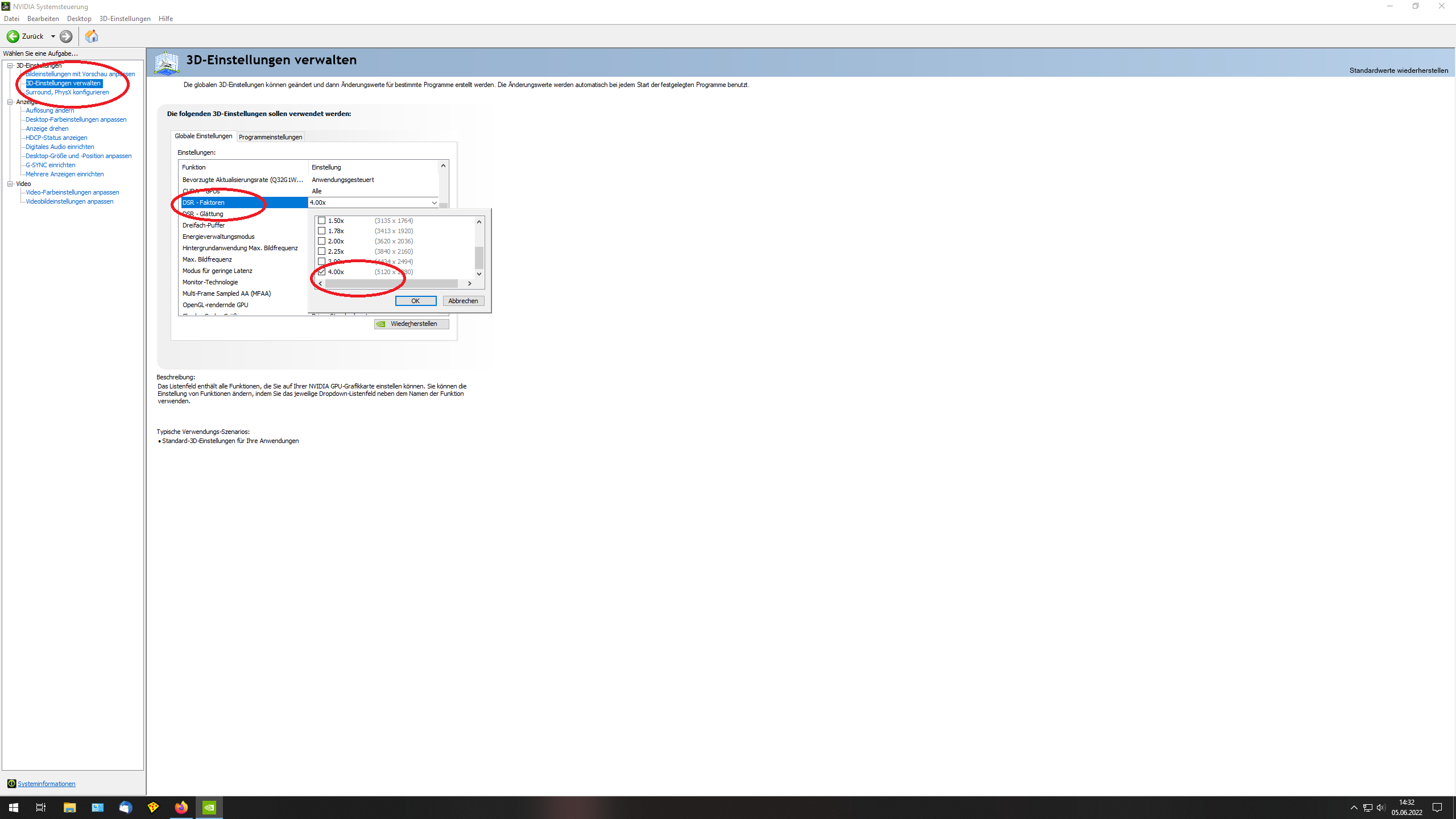Collapse the Video tree node
Screen dimensions: 1456x819
(10, 183)
